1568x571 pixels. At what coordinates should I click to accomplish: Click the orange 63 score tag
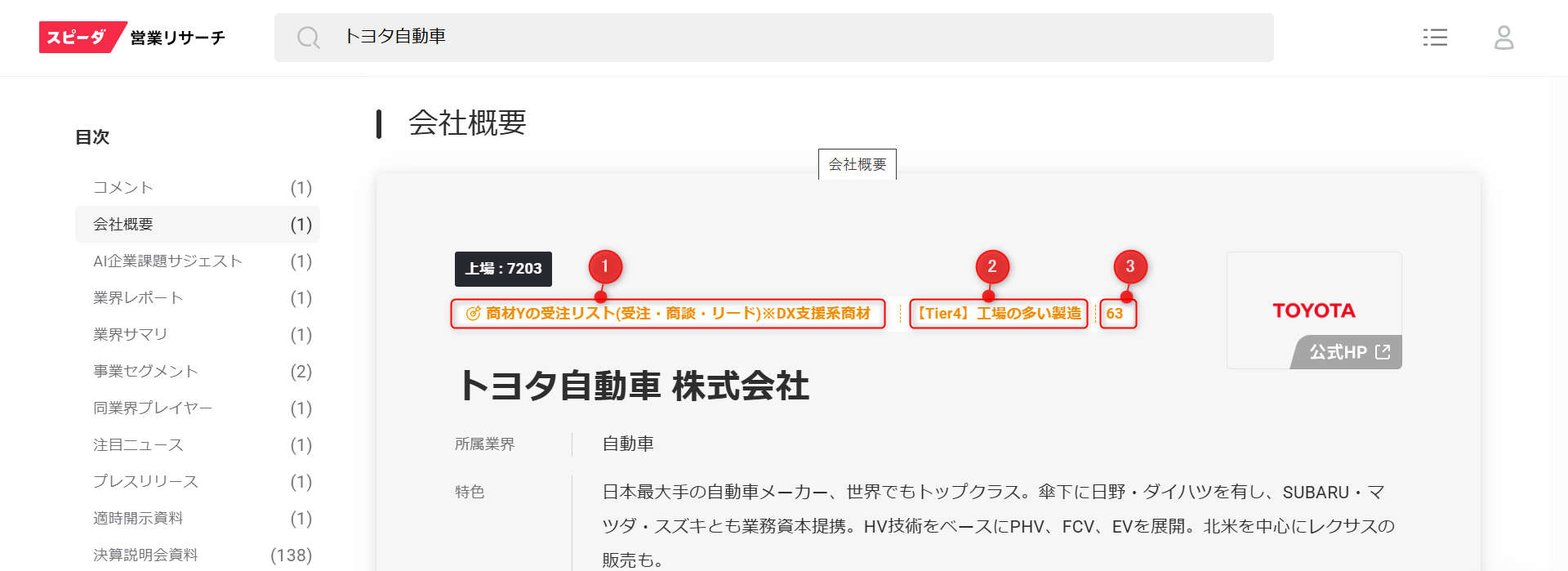point(1116,314)
